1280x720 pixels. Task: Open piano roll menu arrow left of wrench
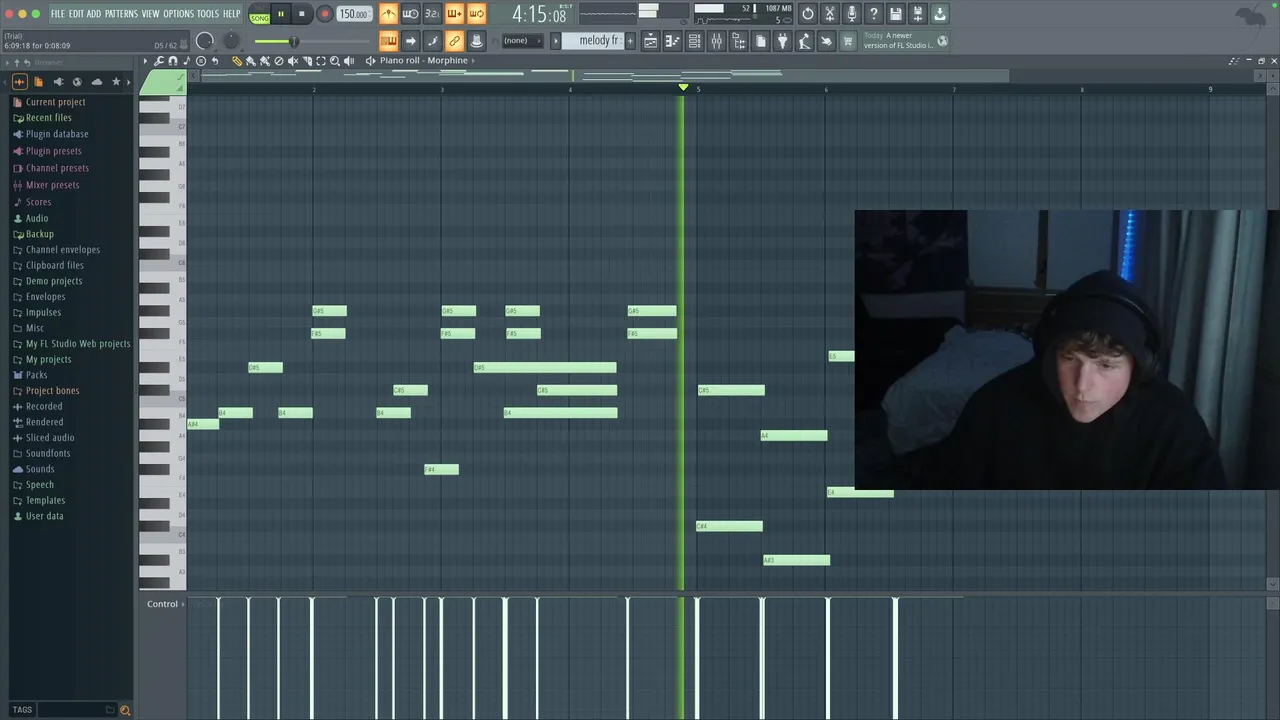pos(146,61)
